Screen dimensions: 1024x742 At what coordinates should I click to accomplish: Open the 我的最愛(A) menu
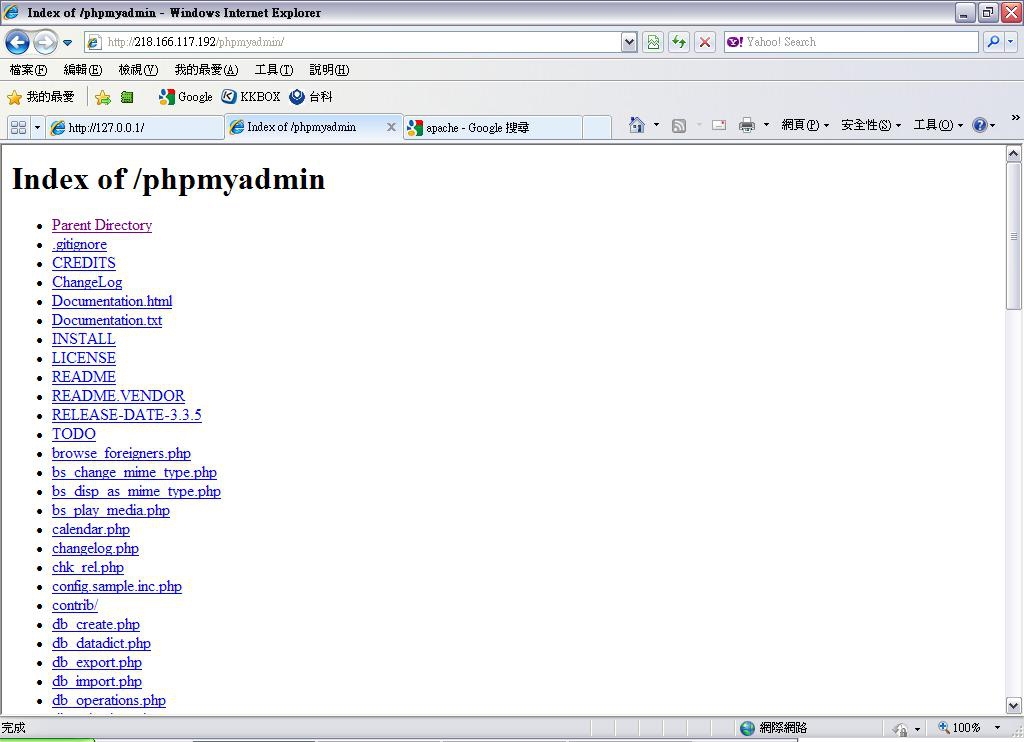pos(206,70)
